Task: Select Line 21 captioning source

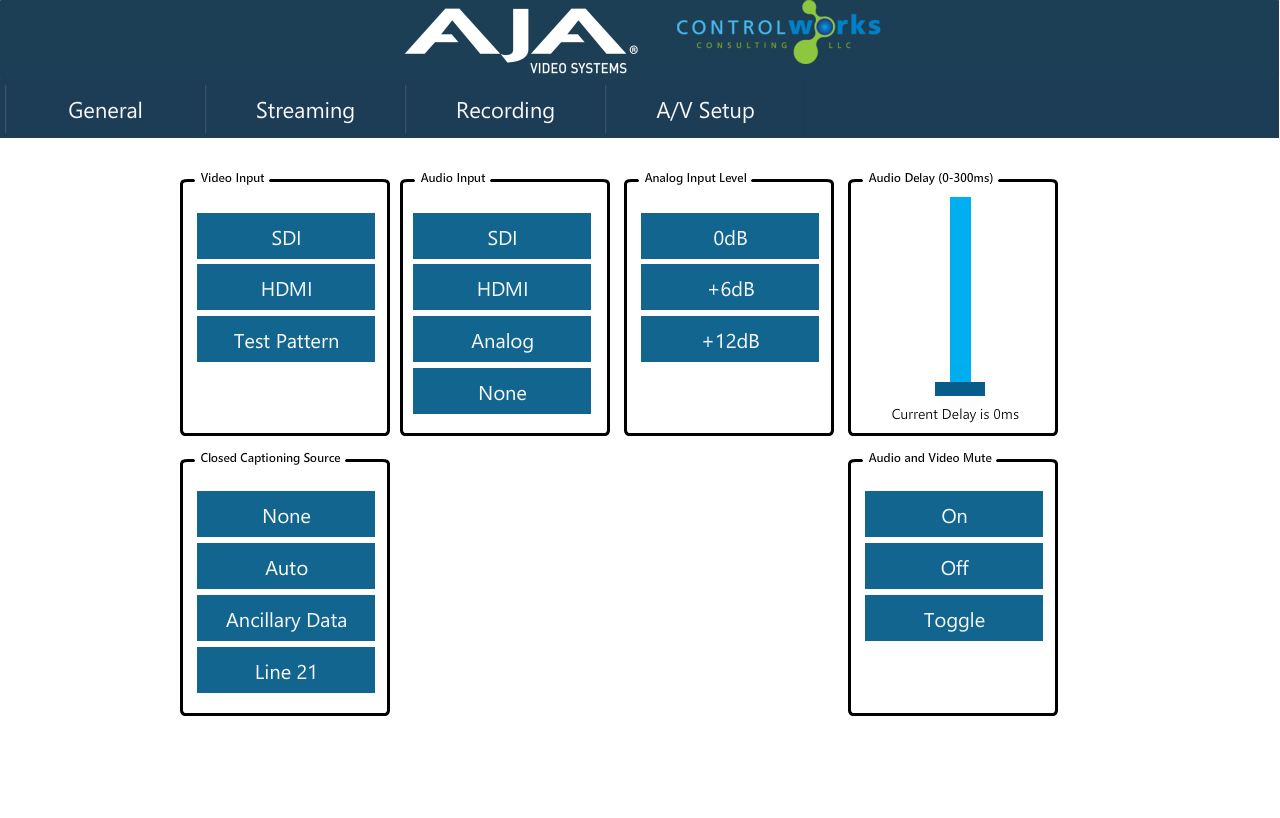Action: [286, 671]
